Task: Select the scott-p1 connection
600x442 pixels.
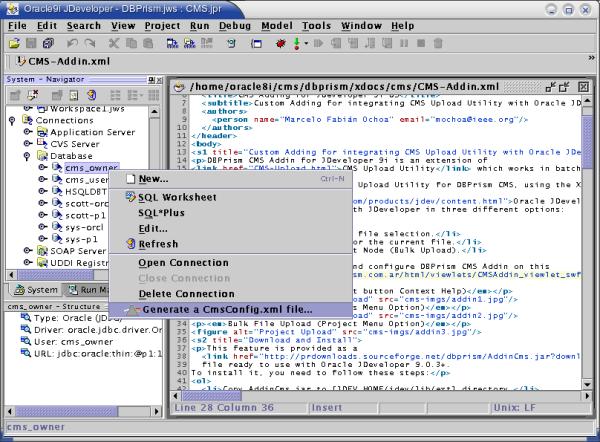Action: (85, 215)
